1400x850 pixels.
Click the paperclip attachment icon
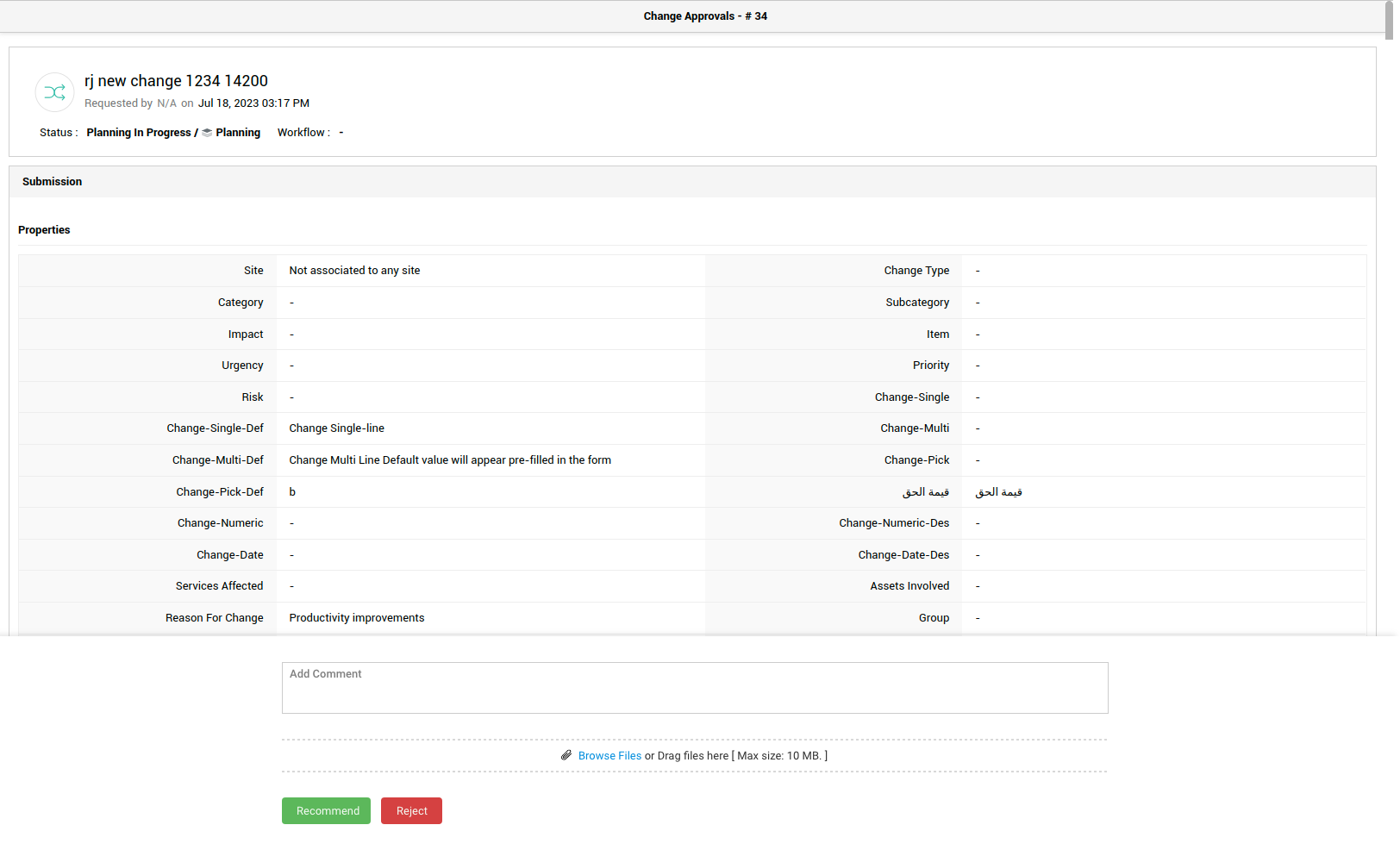(566, 755)
